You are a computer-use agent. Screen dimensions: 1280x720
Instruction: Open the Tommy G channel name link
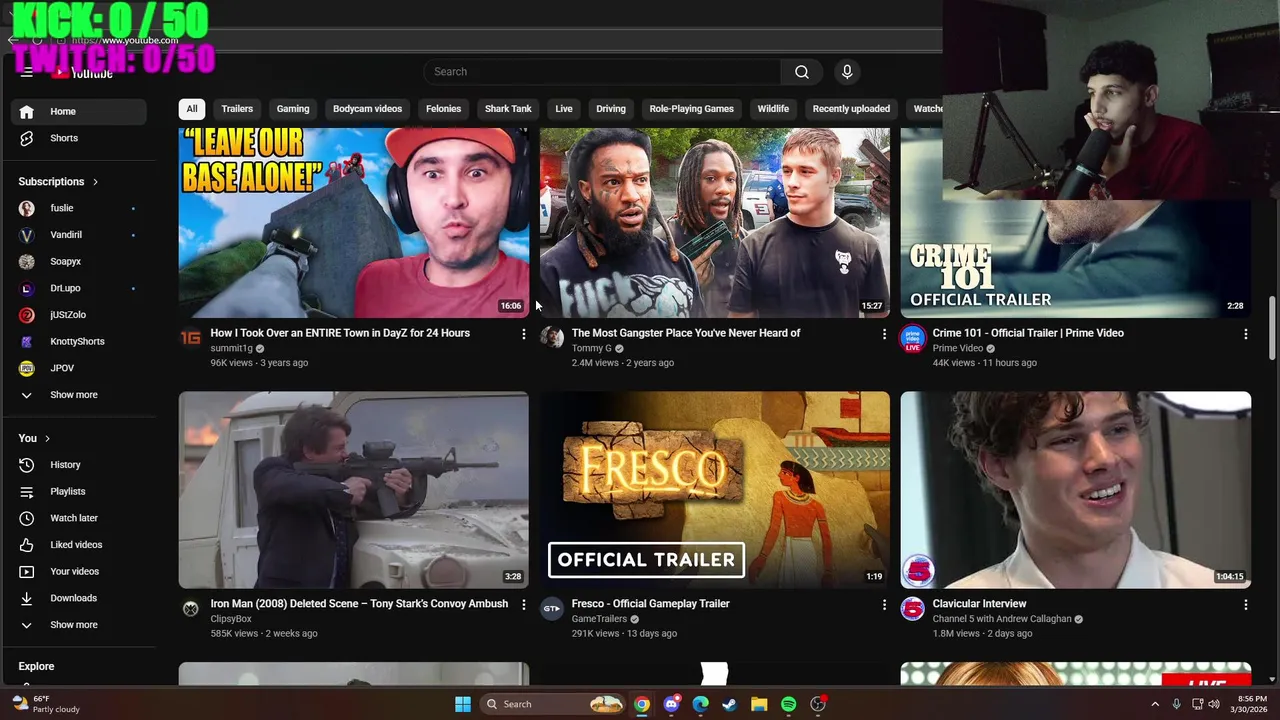[x=591, y=349]
